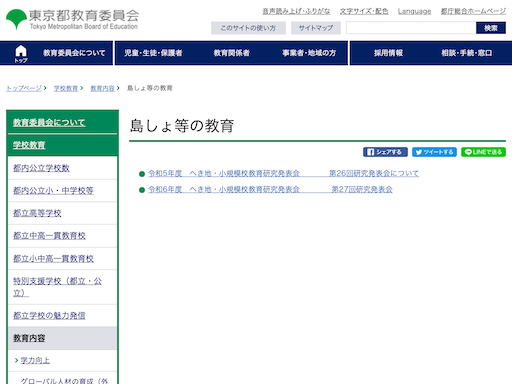Open the 都内公立小・中学校等 sidebar link
The image size is (512, 384).
53,190
